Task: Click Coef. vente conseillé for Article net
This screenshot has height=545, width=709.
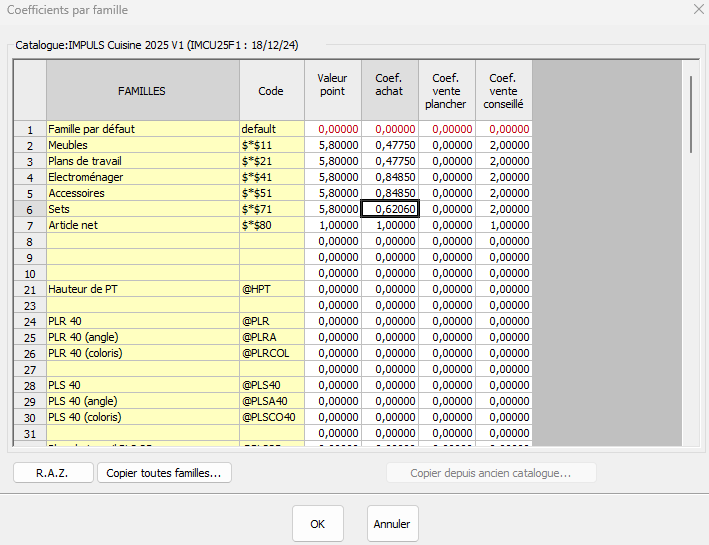Action: pos(504,225)
